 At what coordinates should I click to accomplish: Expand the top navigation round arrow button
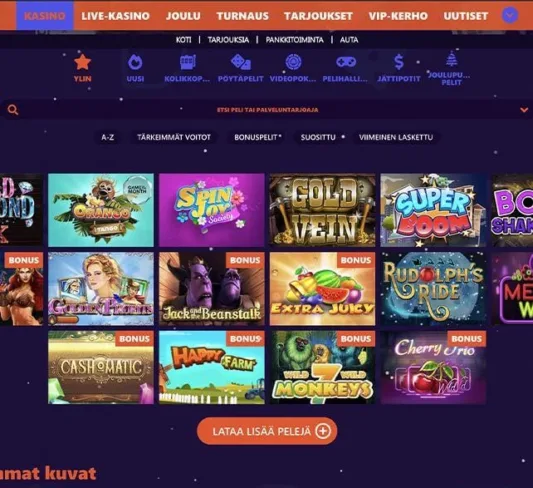click(x=510, y=15)
